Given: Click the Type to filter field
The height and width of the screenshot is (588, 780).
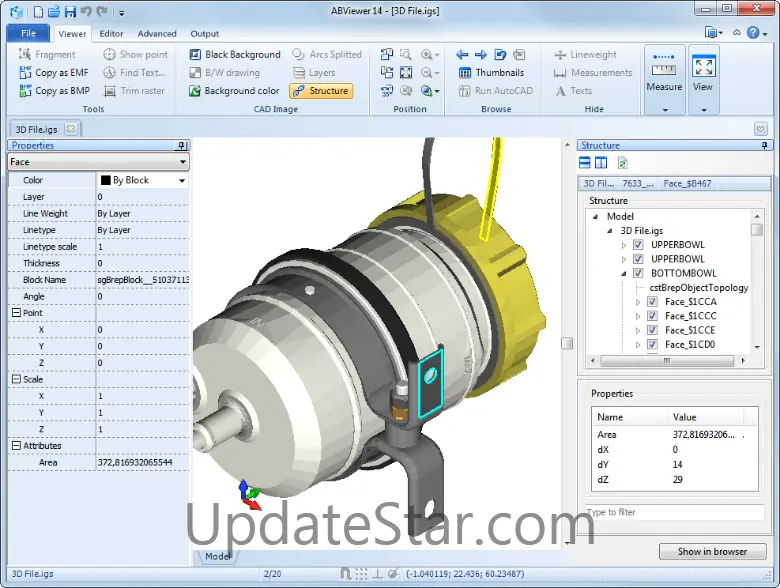Looking at the screenshot, I should (675, 512).
